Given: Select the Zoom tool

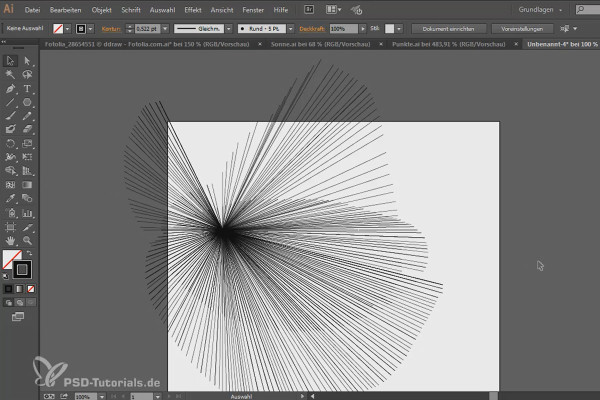Looking at the screenshot, I should [27, 240].
